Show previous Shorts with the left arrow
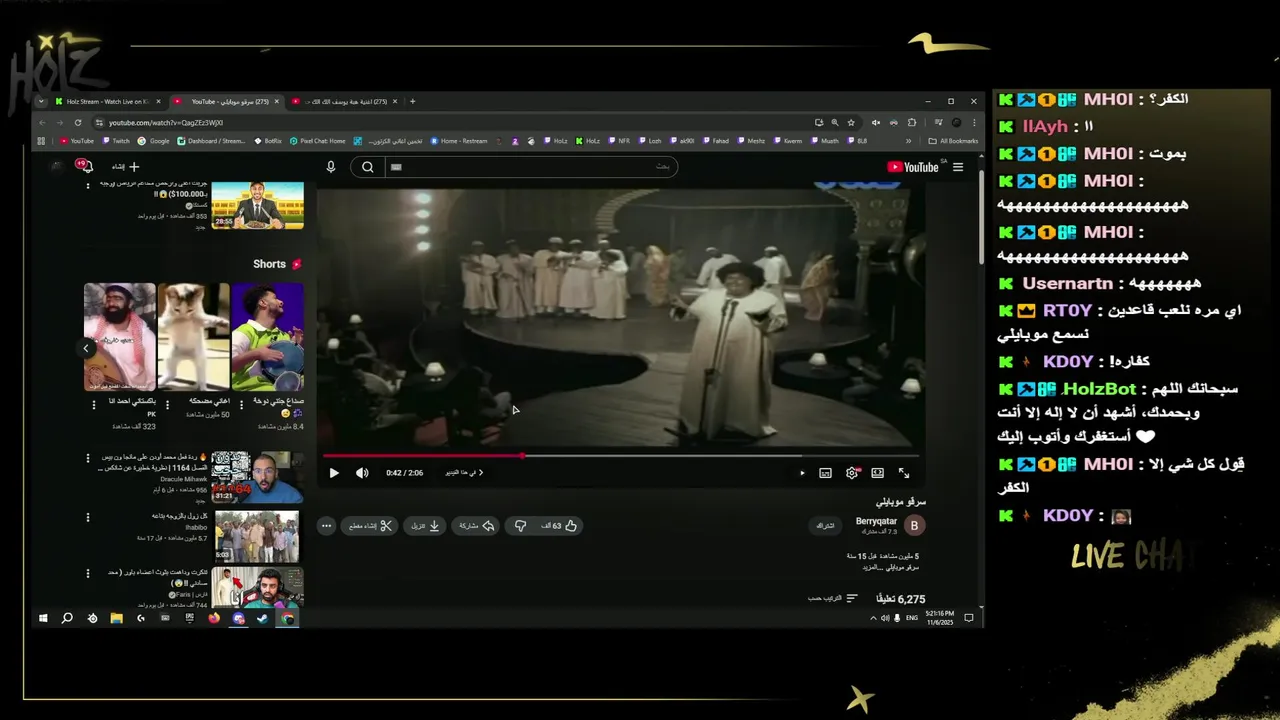Screen dimensions: 1280x720 pos(87,348)
